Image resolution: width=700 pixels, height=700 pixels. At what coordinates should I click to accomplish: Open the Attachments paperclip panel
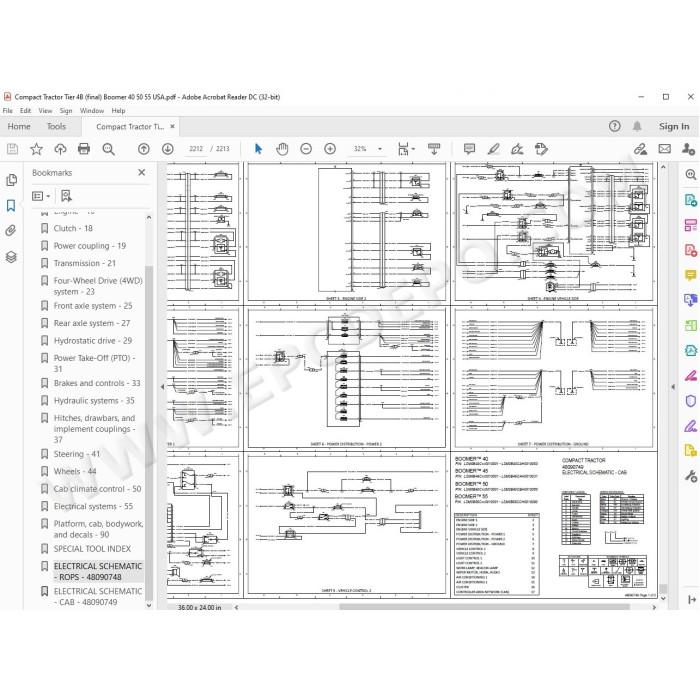(x=11, y=230)
